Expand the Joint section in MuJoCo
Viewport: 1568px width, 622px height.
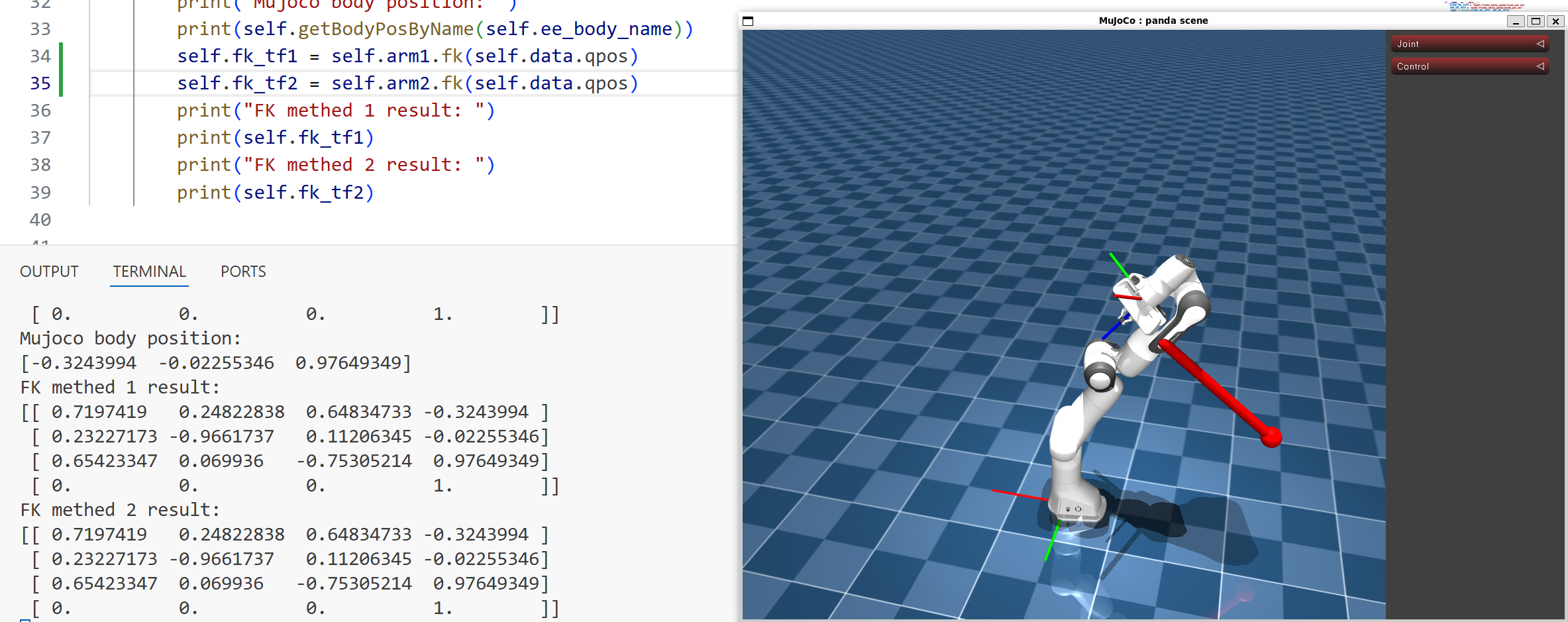[1470, 44]
